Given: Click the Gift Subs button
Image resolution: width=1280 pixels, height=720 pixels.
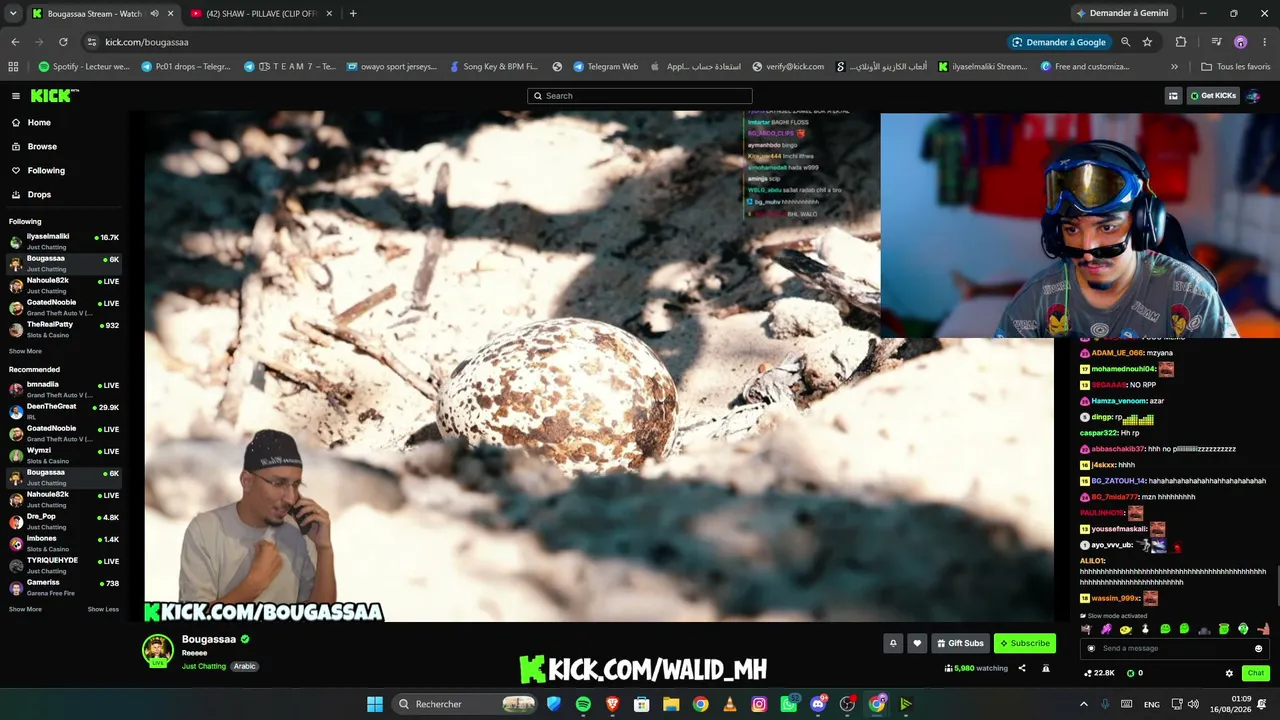Looking at the screenshot, I should 960,643.
